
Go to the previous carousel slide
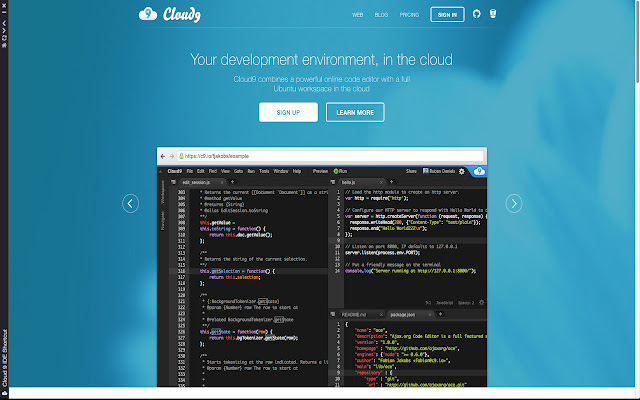tap(130, 203)
